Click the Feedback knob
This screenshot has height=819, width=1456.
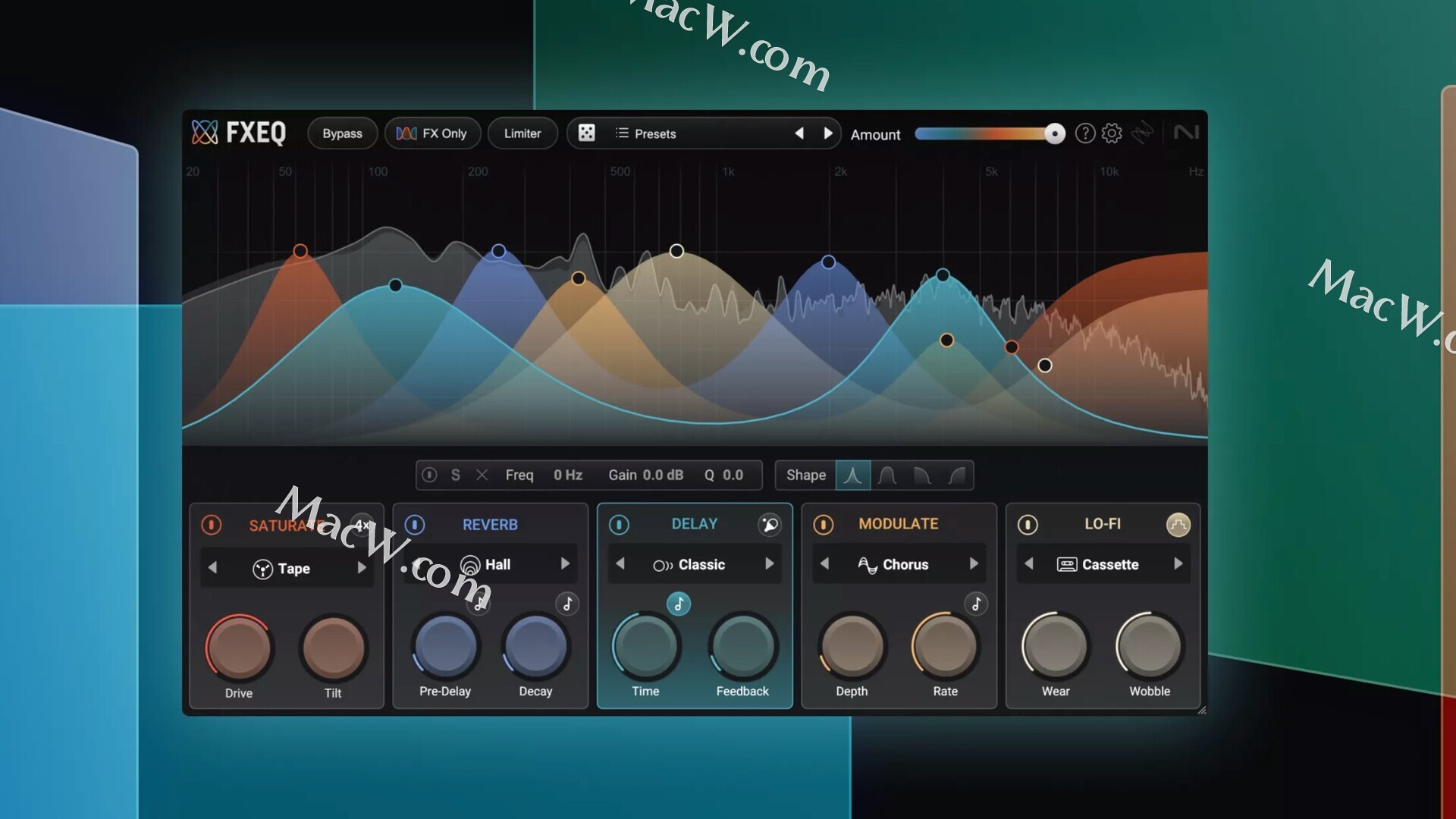tap(742, 646)
